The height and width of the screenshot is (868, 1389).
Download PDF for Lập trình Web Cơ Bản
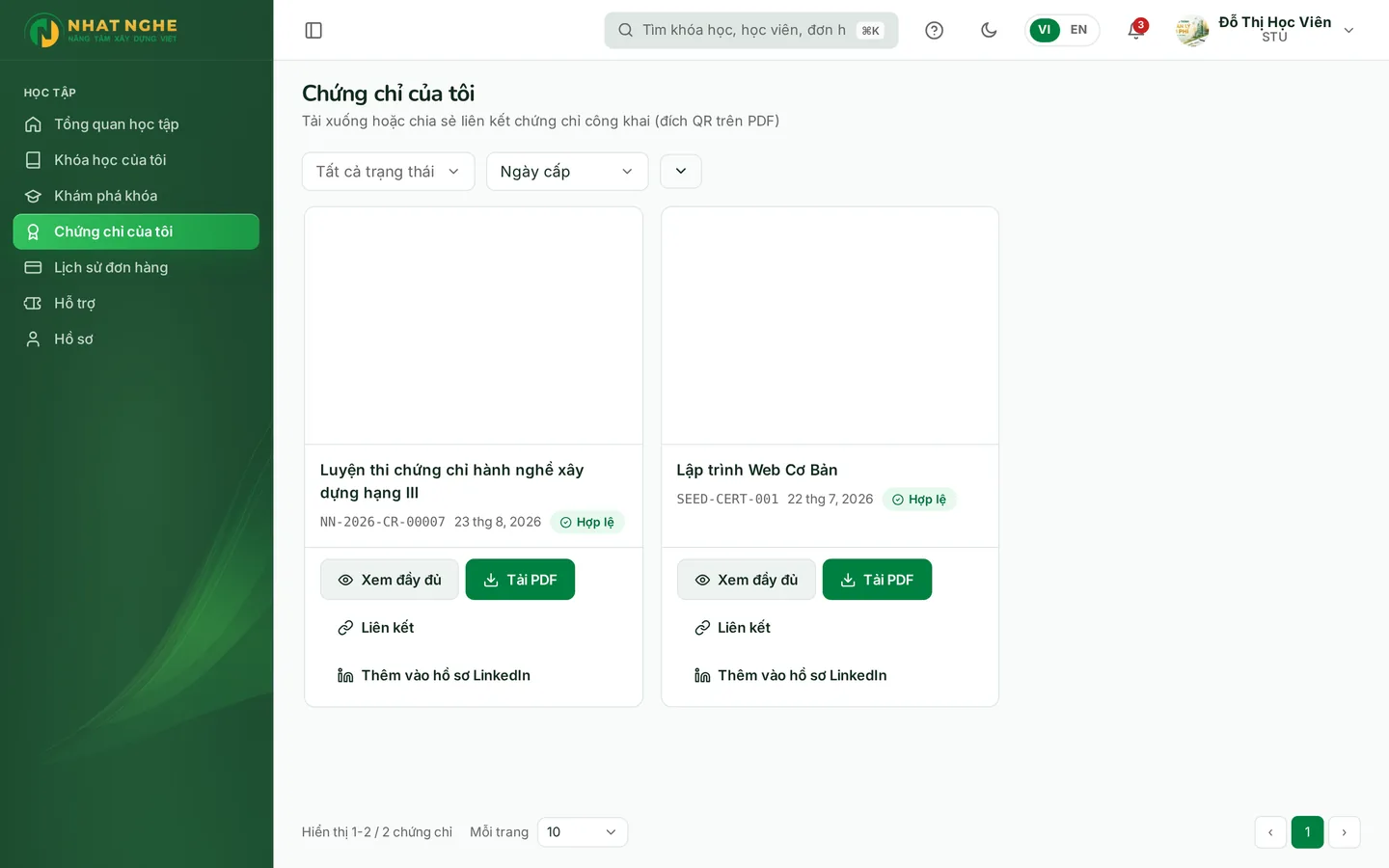[x=877, y=580]
